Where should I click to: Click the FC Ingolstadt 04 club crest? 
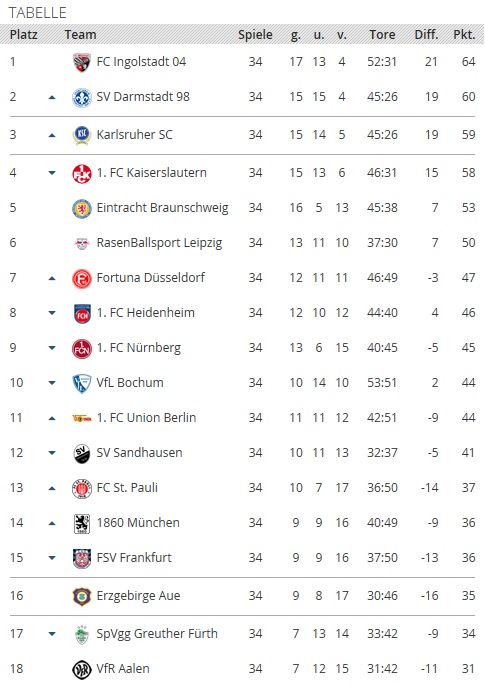pos(82,62)
